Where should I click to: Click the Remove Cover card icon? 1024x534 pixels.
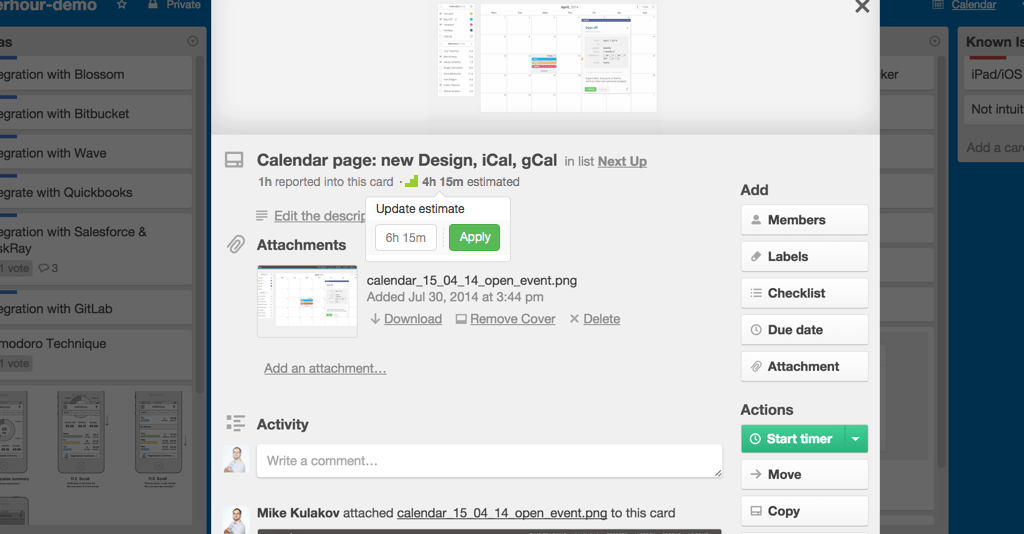tap(461, 319)
